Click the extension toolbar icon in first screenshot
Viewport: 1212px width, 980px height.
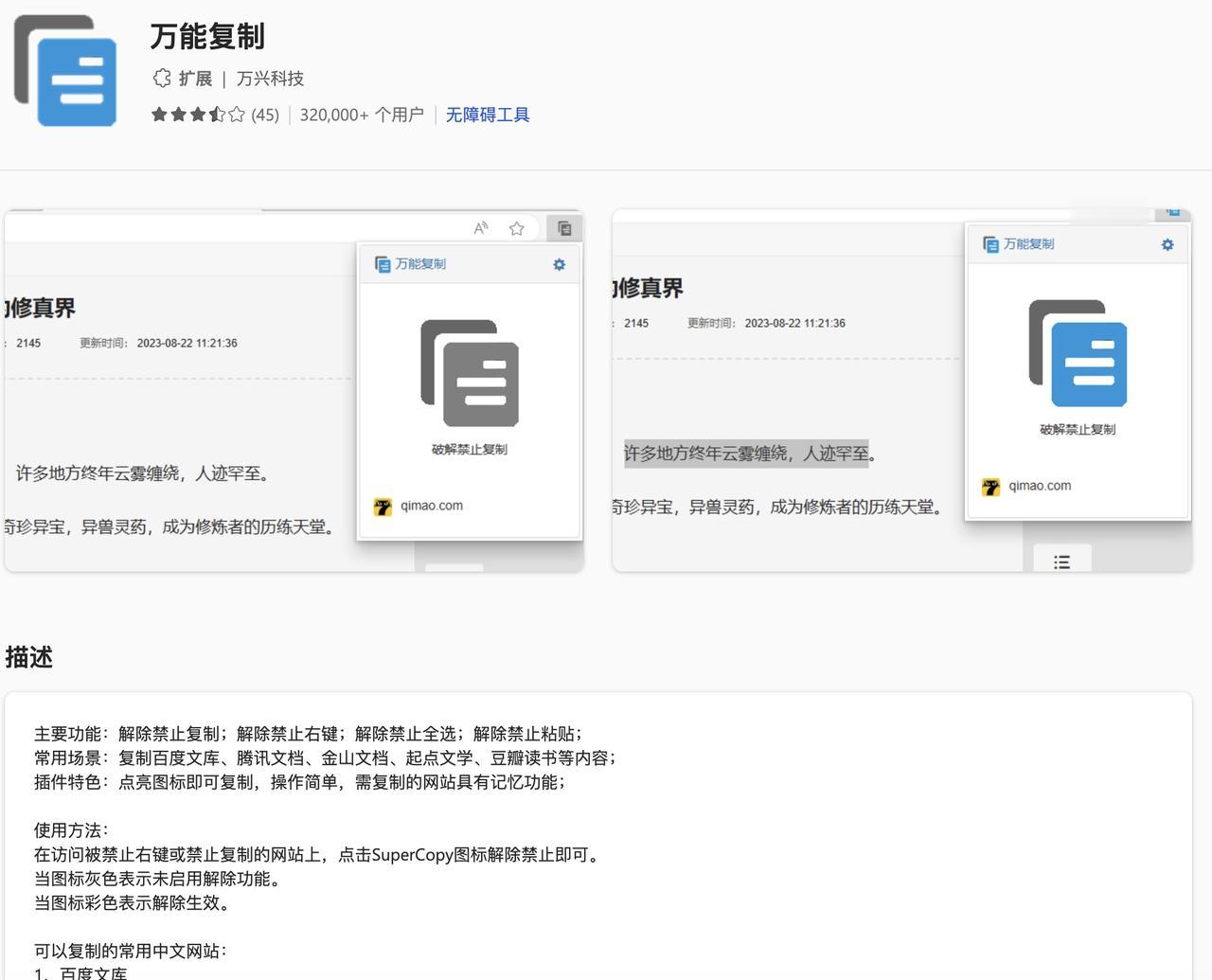click(x=564, y=228)
